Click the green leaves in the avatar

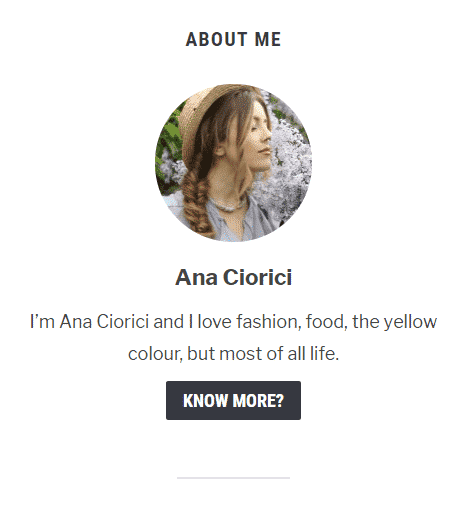pos(168,140)
